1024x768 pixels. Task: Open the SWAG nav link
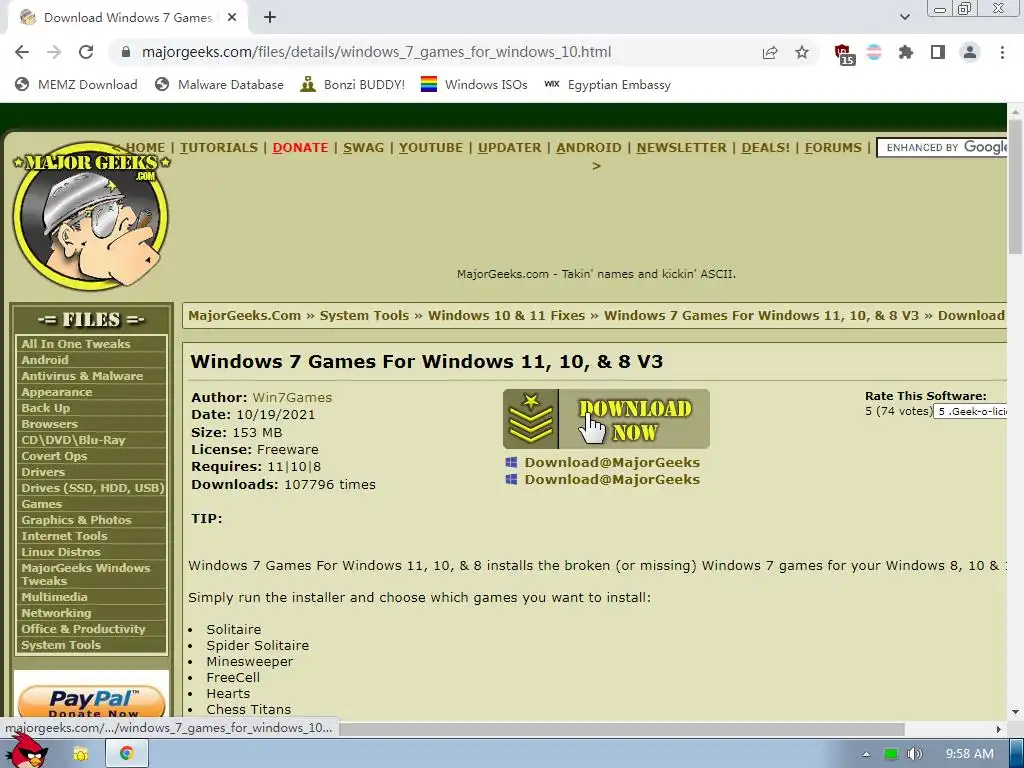[363, 148]
